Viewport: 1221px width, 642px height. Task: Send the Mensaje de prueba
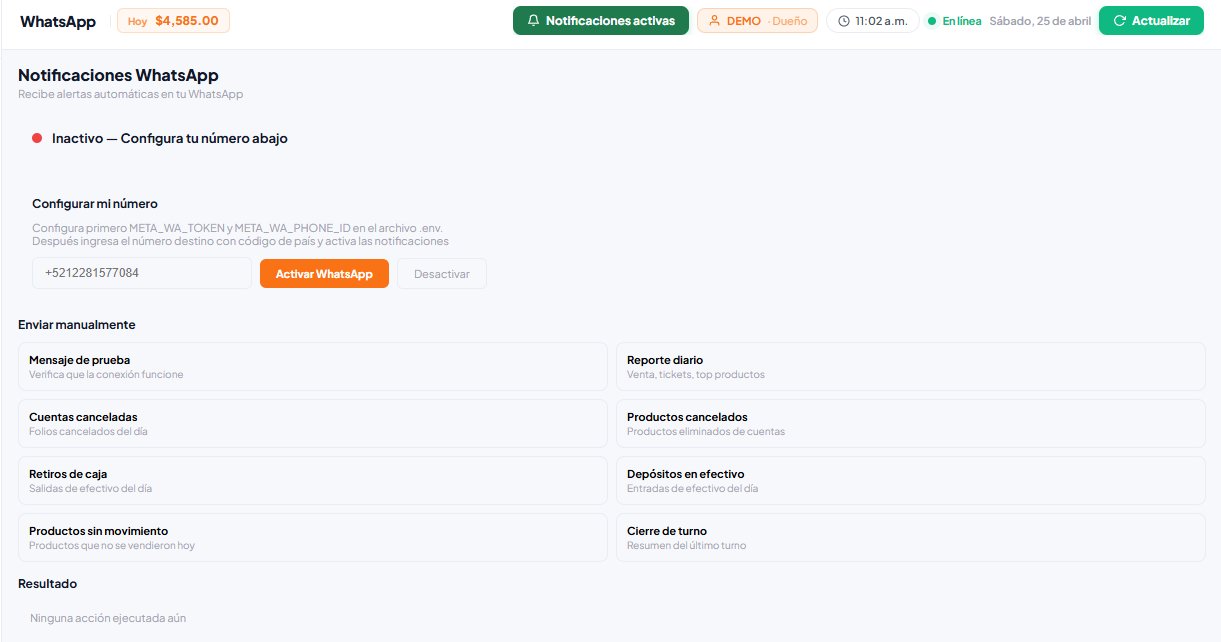pos(312,367)
